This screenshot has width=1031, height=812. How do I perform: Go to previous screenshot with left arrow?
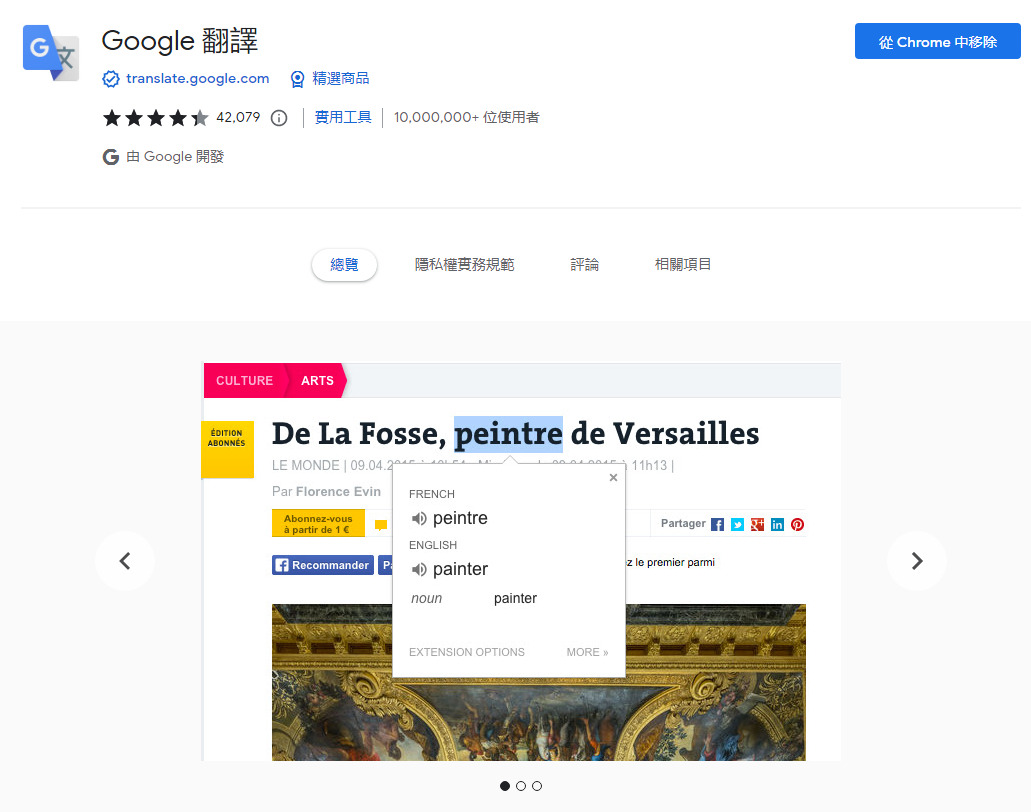pyautogui.click(x=125, y=561)
